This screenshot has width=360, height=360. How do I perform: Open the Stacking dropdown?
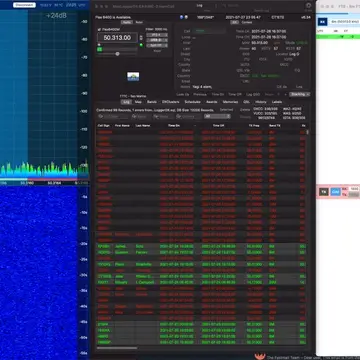[x=300, y=95]
